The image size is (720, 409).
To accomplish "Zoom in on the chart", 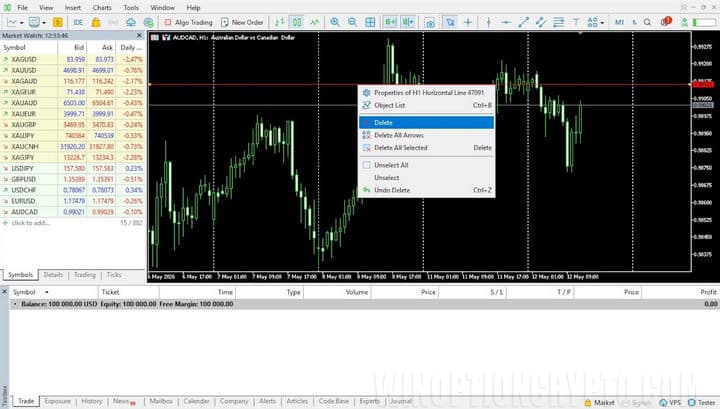I will click(335, 22).
